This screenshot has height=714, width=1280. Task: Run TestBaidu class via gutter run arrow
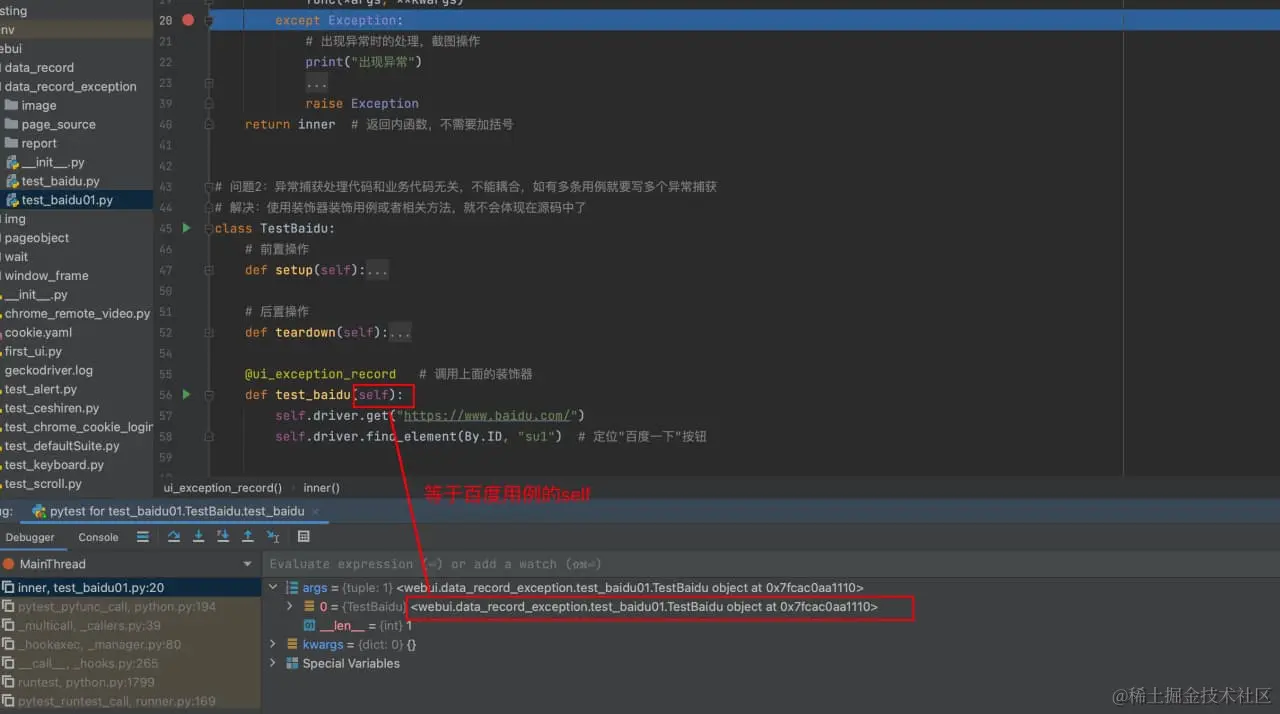tap(187, 228)
